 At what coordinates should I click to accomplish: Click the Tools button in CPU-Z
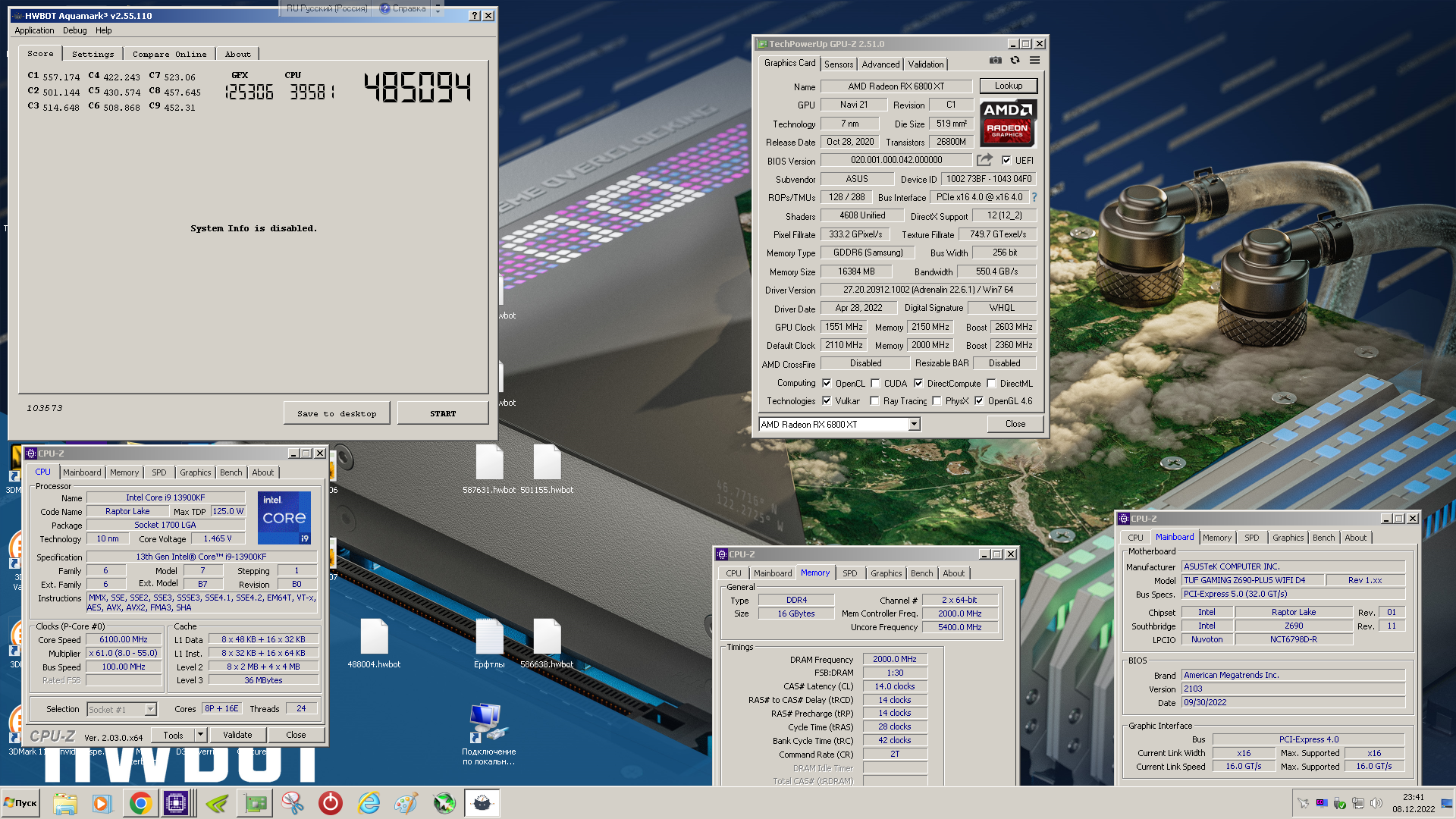click(173, 735)
